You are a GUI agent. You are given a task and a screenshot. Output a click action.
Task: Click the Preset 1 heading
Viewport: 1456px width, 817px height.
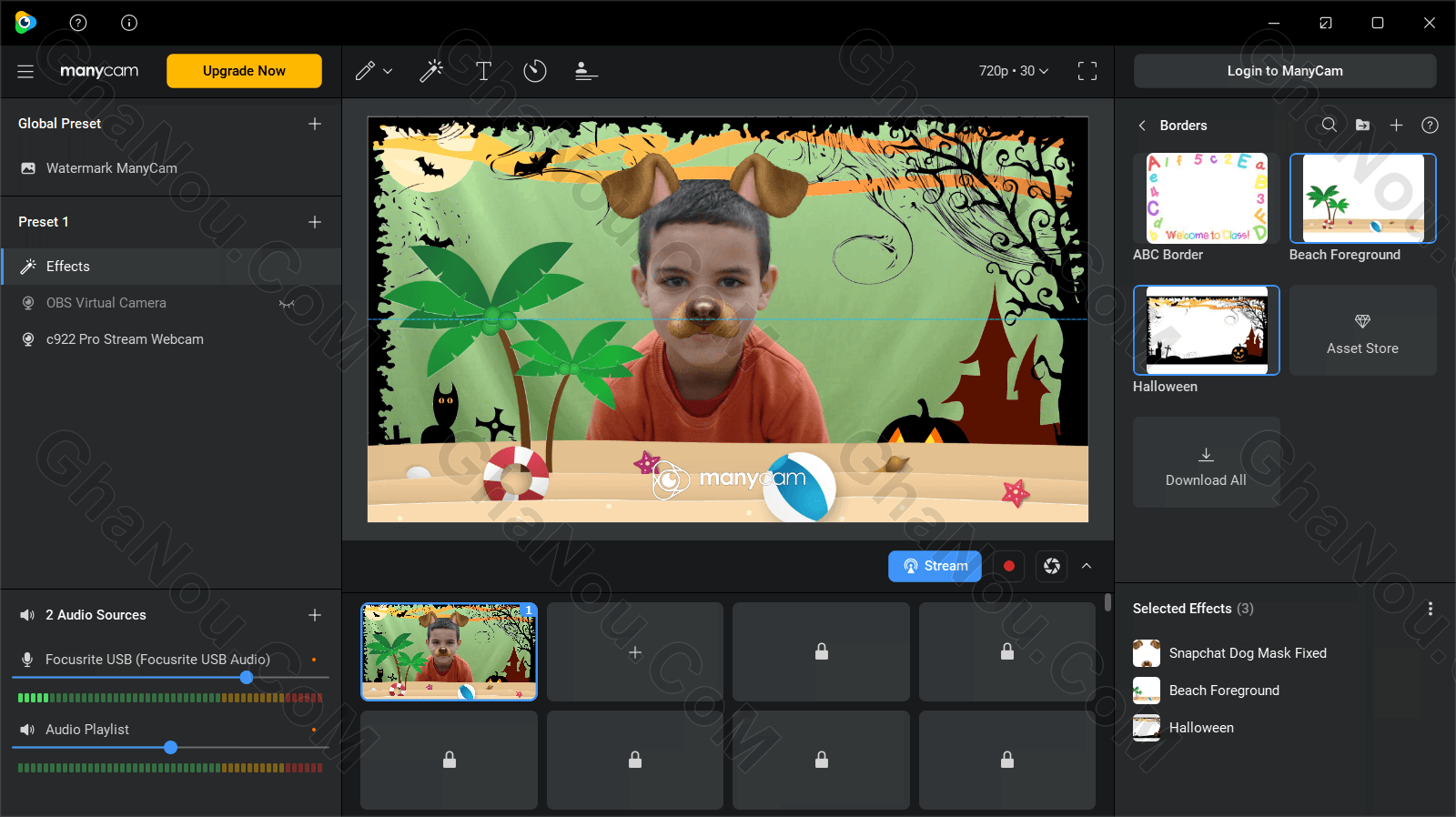tap(44, 222)
